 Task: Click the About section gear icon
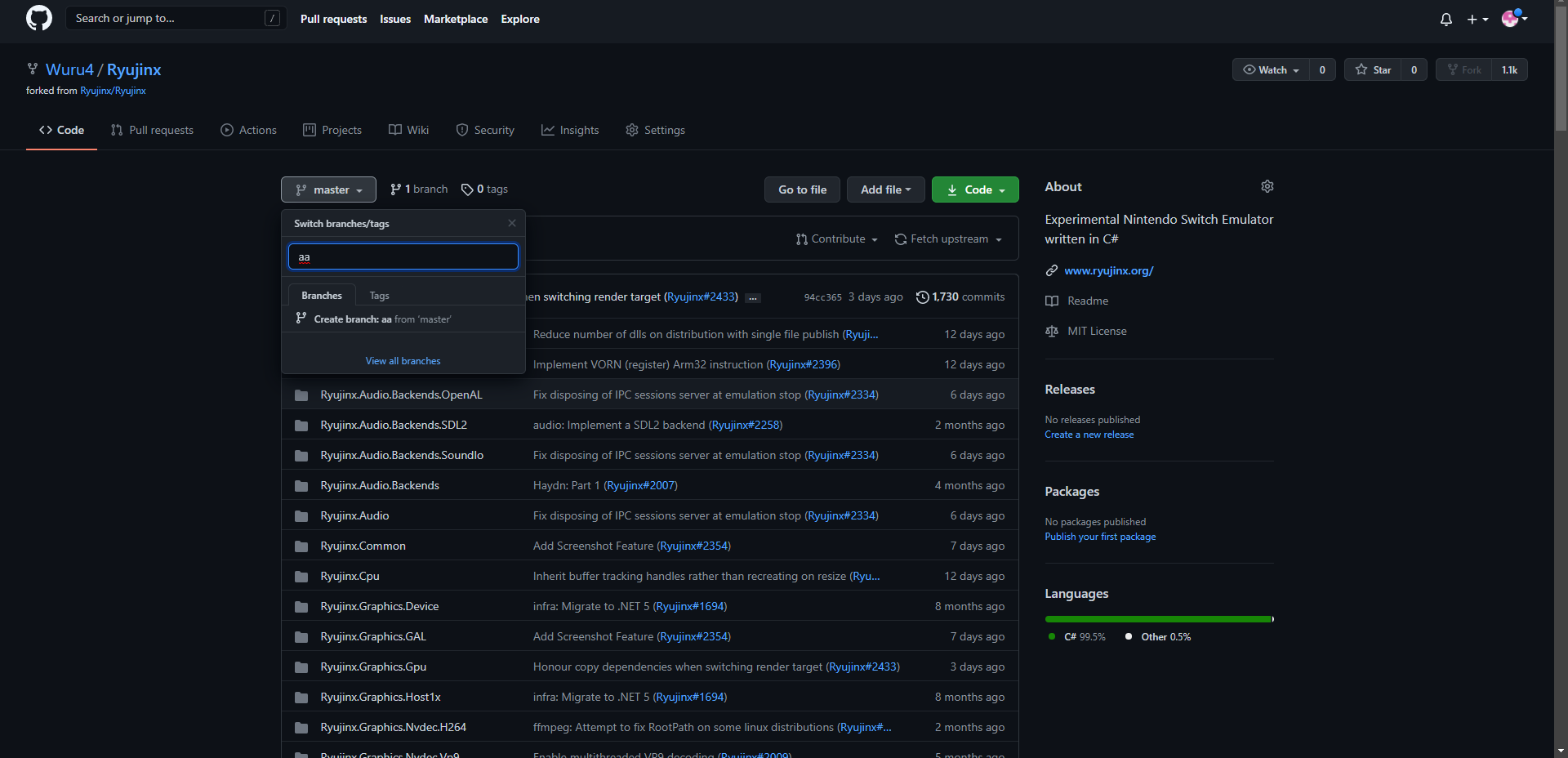(x=1267, y=186)
